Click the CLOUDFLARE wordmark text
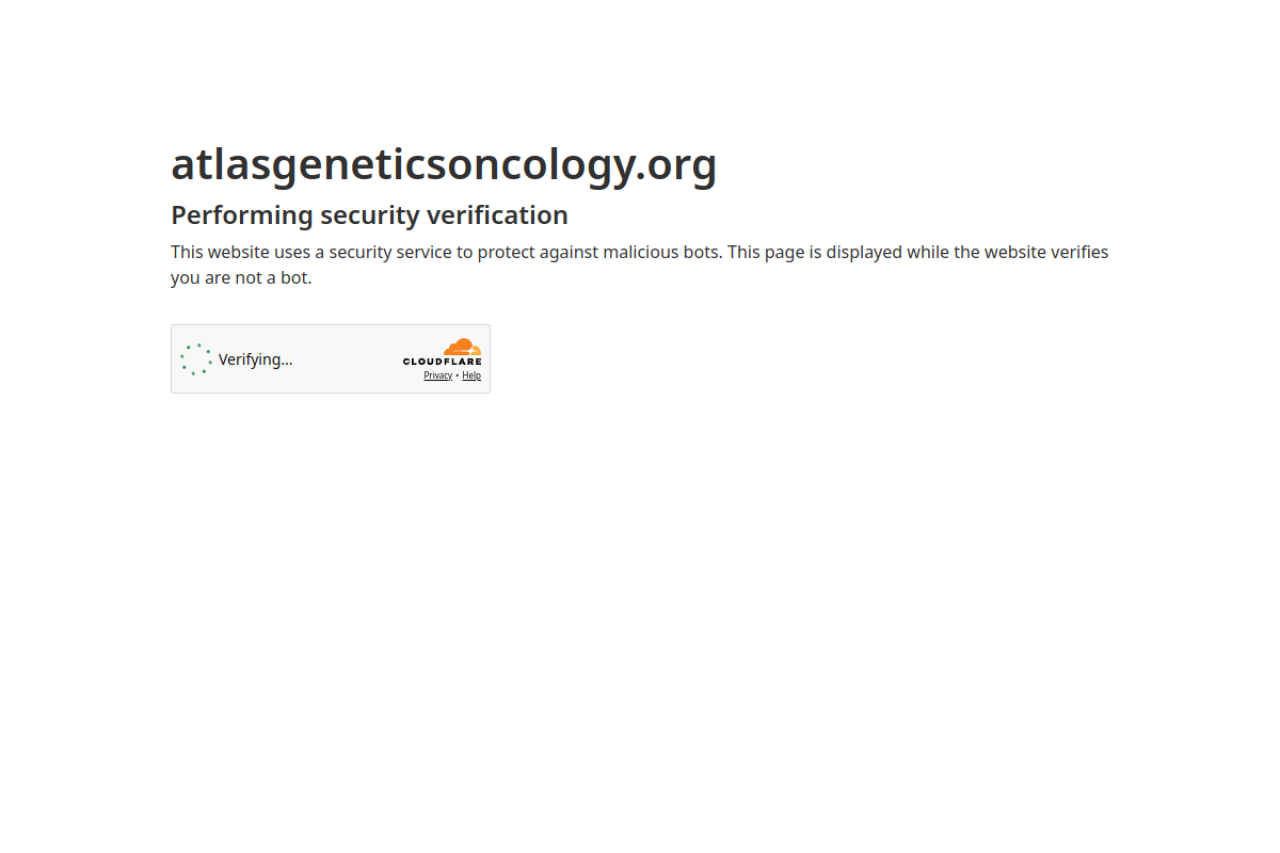 click(x=442, y=362)
